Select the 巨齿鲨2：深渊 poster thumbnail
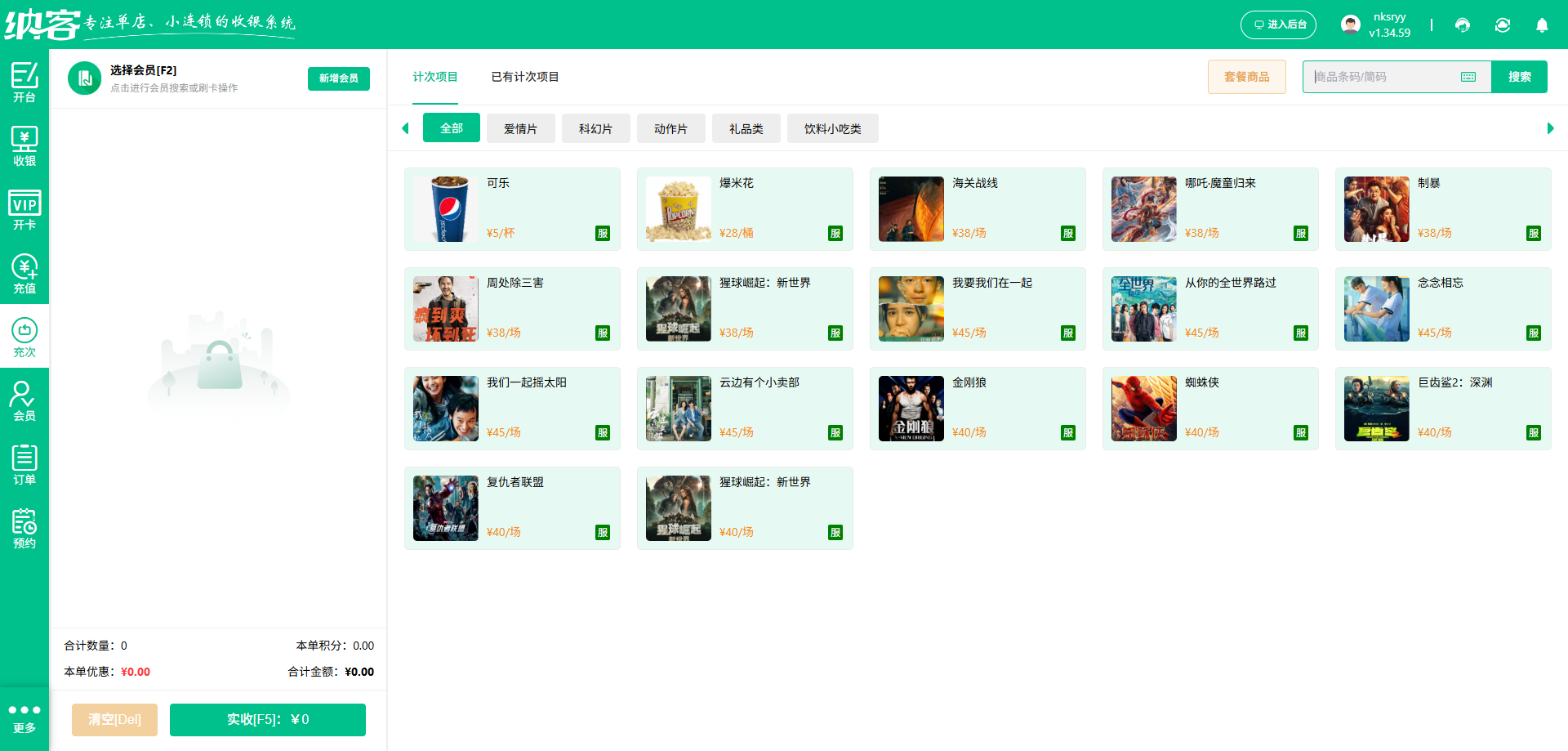 [x=1377, y=409]
